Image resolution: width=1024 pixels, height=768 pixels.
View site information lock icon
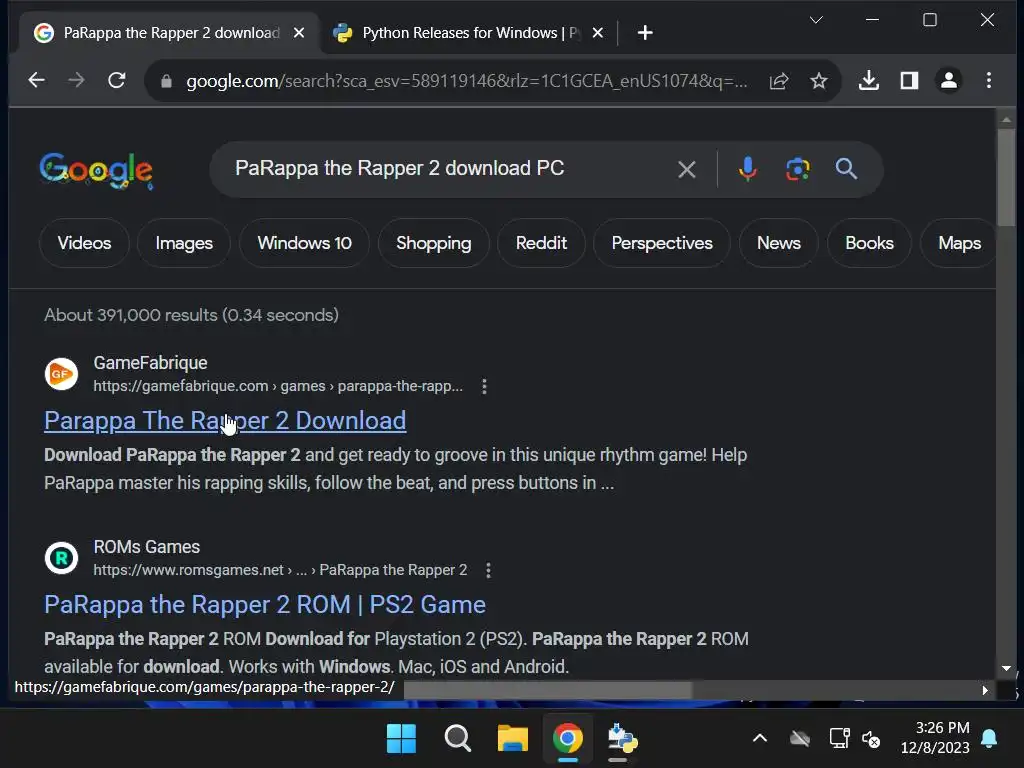(166, 81)
